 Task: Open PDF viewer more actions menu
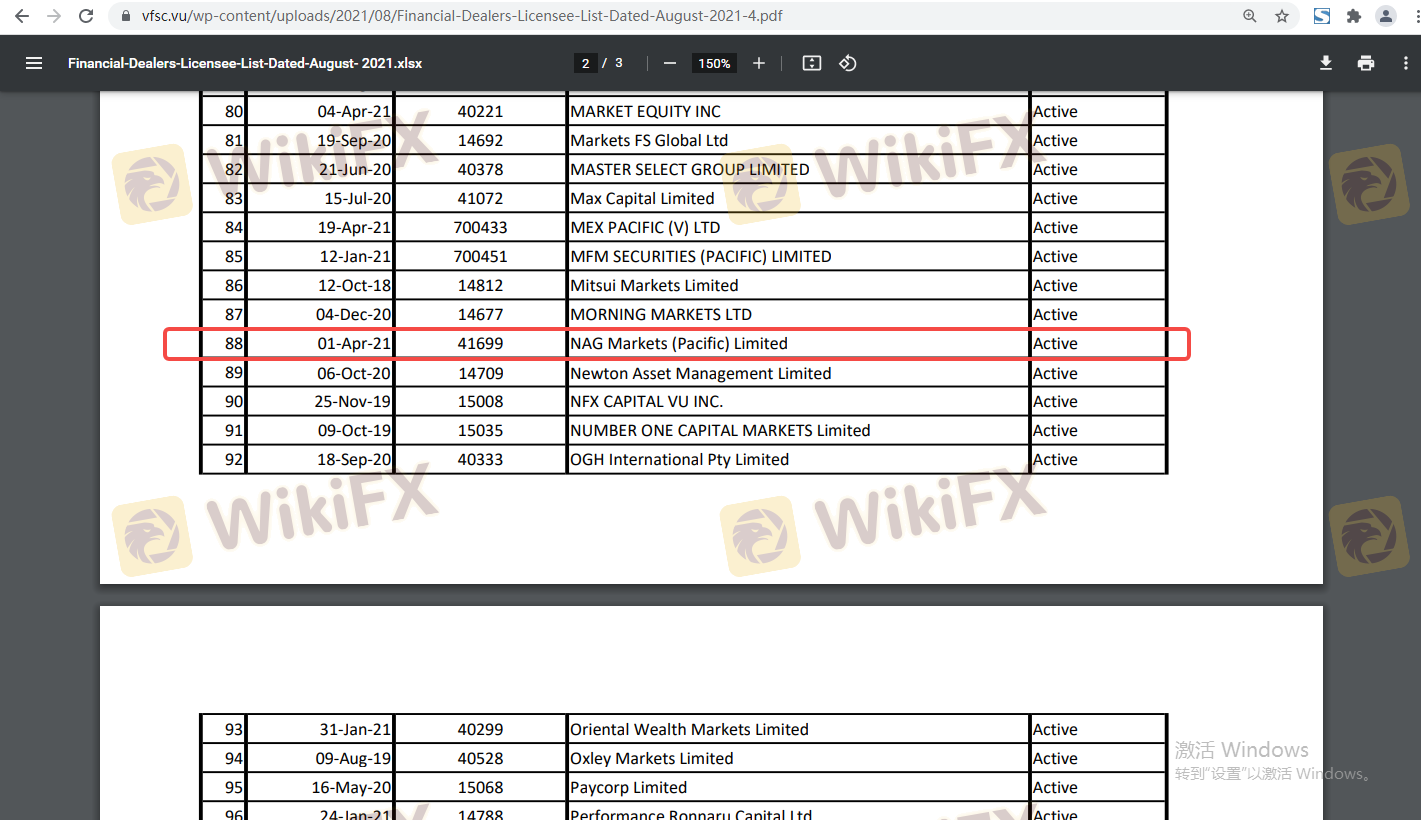click(x=1406, y=63)
